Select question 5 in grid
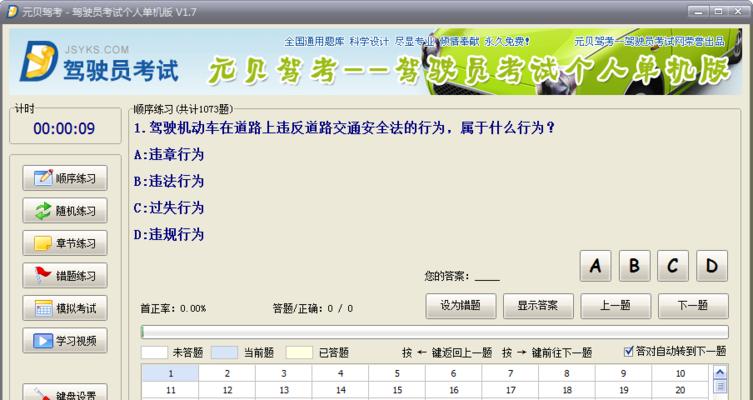Image resolution: width=753 pixels, height=400 pixels. pyautogui.click(x=397, y=373)
